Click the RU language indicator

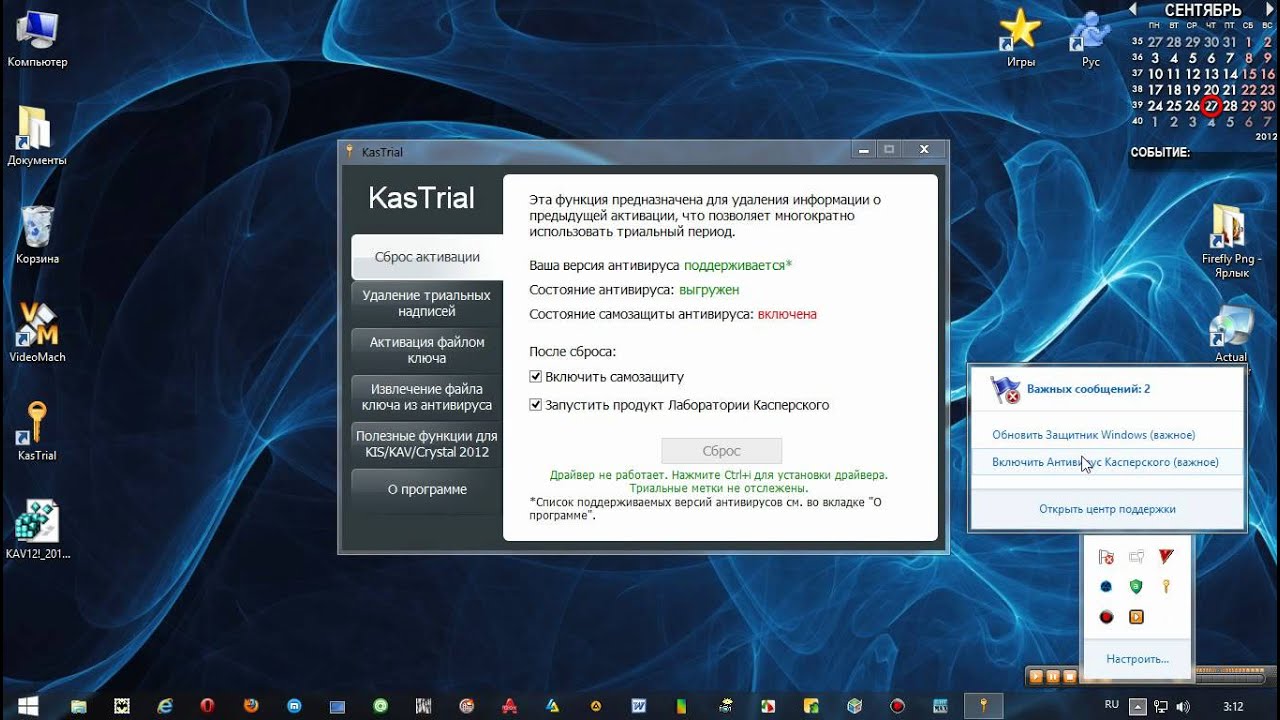click(1111, 706)
